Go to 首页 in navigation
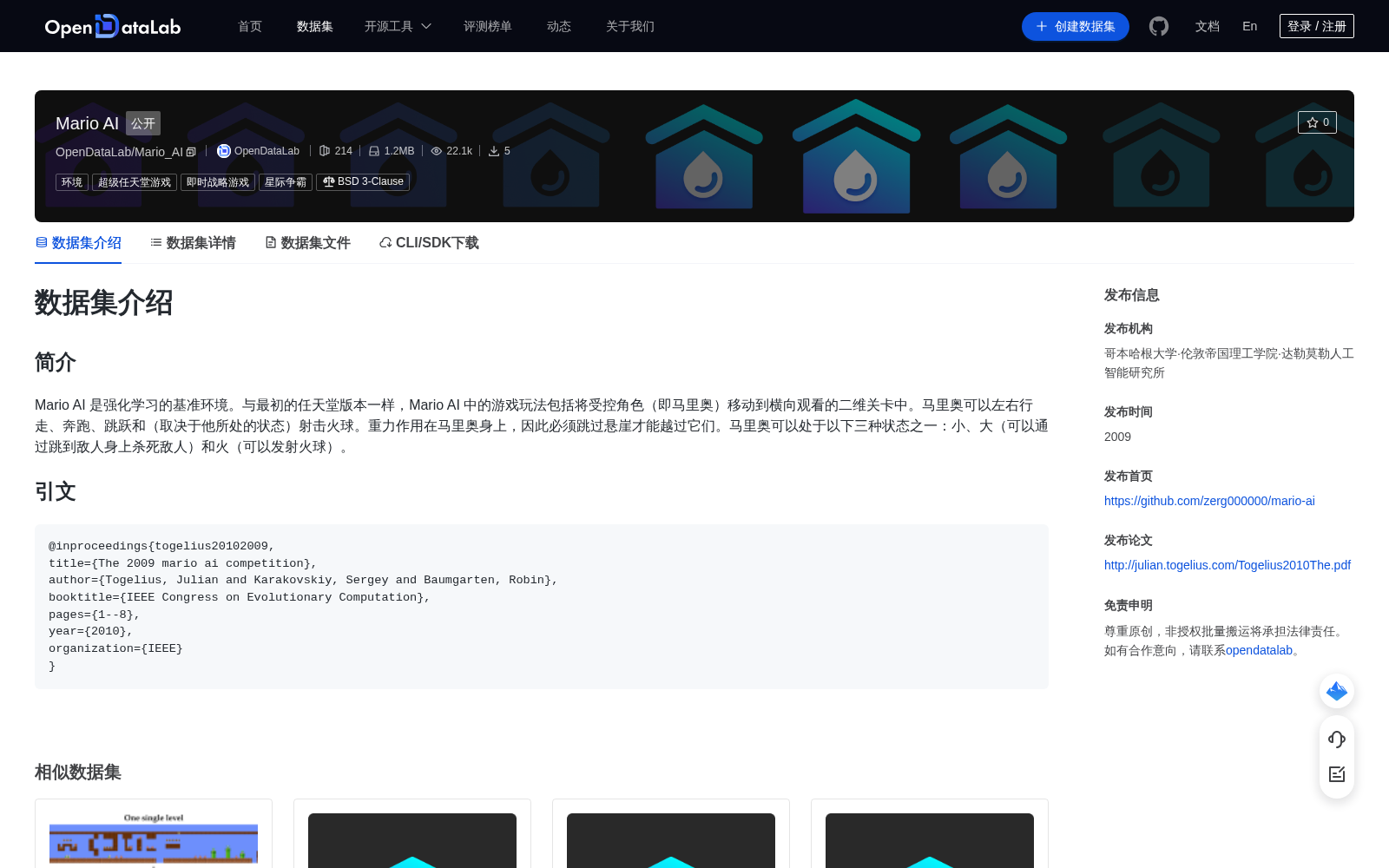The image size is (1389, 868). (x=250, y=26)
